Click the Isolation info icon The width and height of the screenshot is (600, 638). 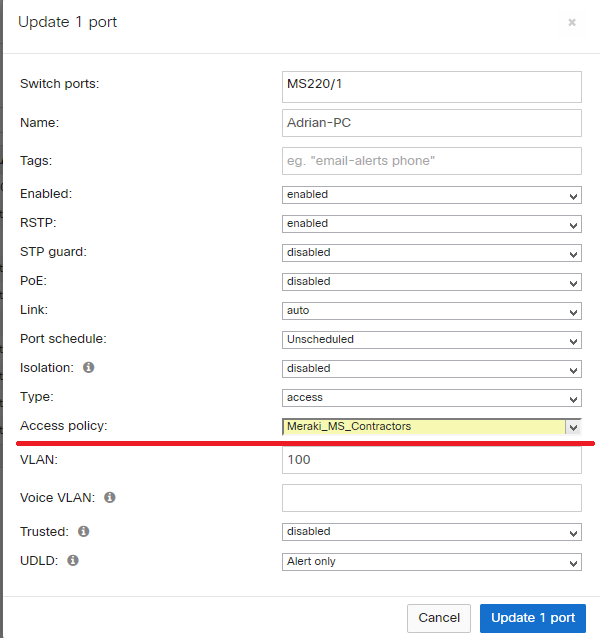click(89, 367)
